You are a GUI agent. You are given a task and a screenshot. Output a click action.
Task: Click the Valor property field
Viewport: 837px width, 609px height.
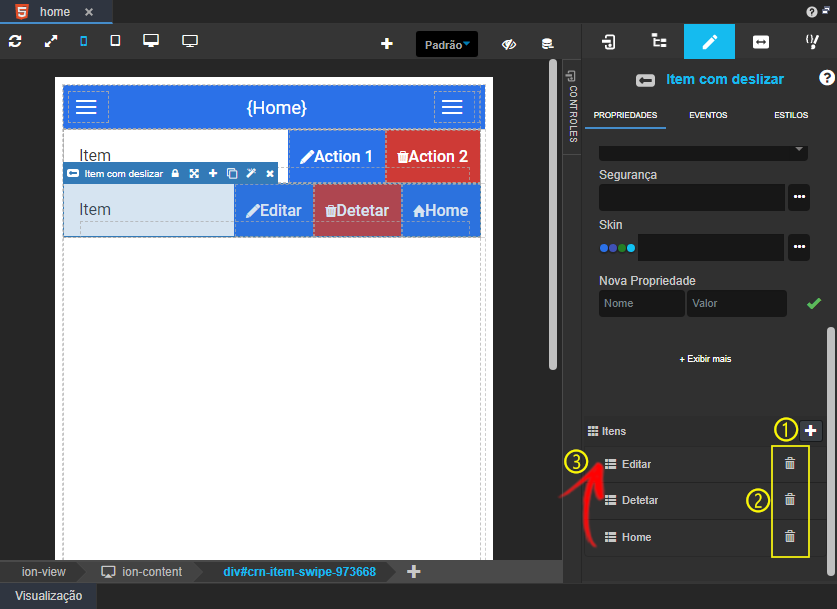point(737,303)
